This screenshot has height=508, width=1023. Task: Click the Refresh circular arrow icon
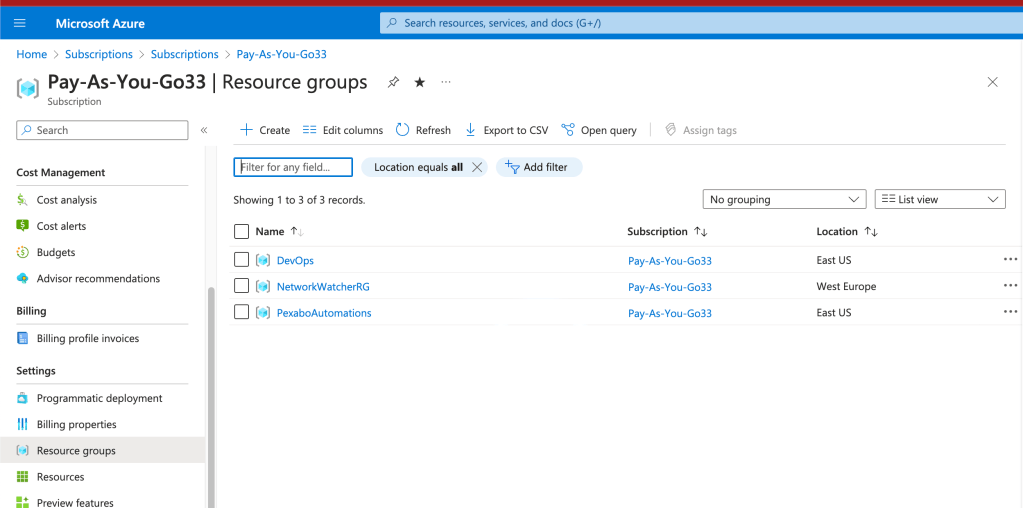403,130
